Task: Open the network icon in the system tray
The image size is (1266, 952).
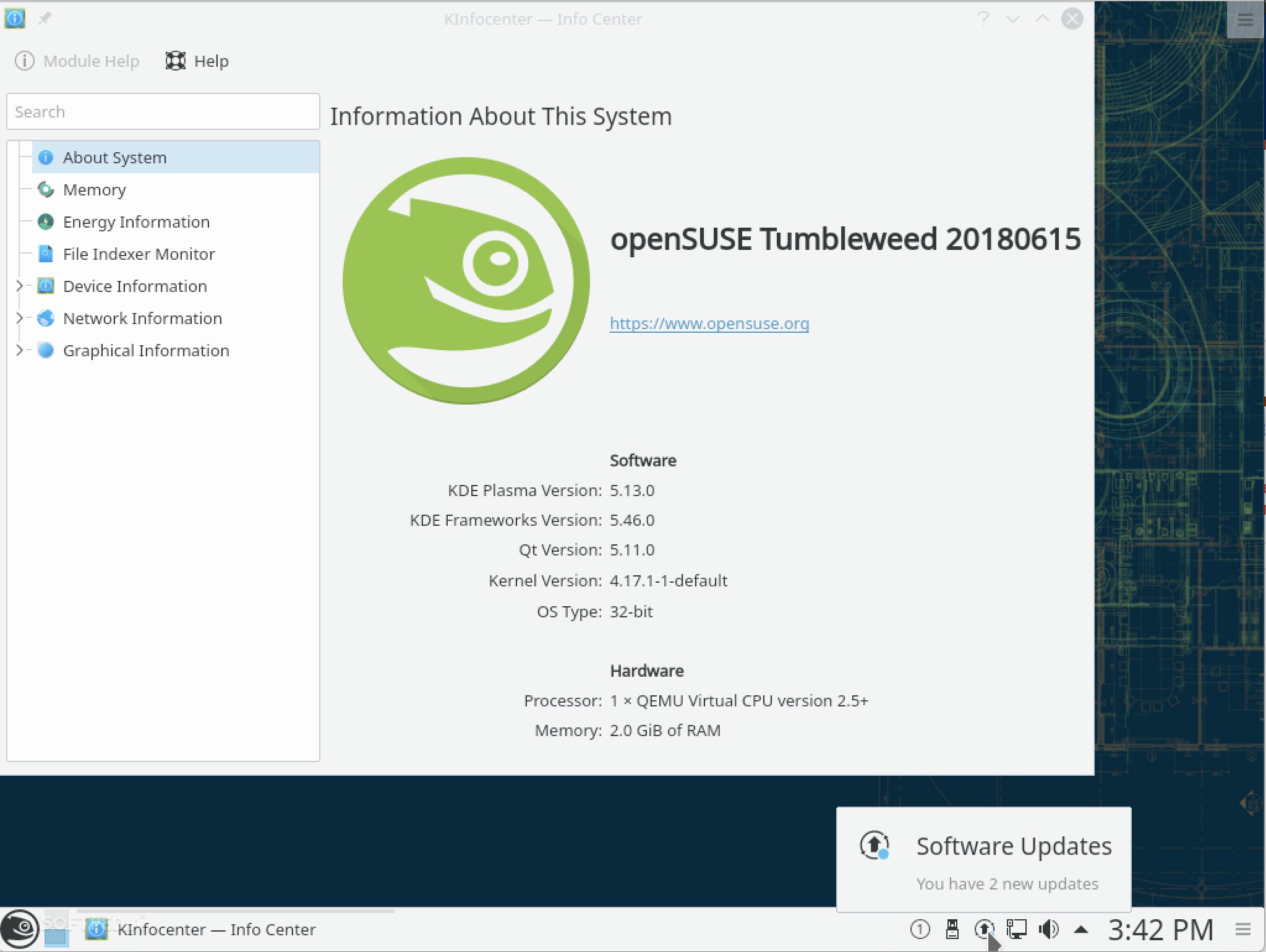Action: click(1016, 928)
